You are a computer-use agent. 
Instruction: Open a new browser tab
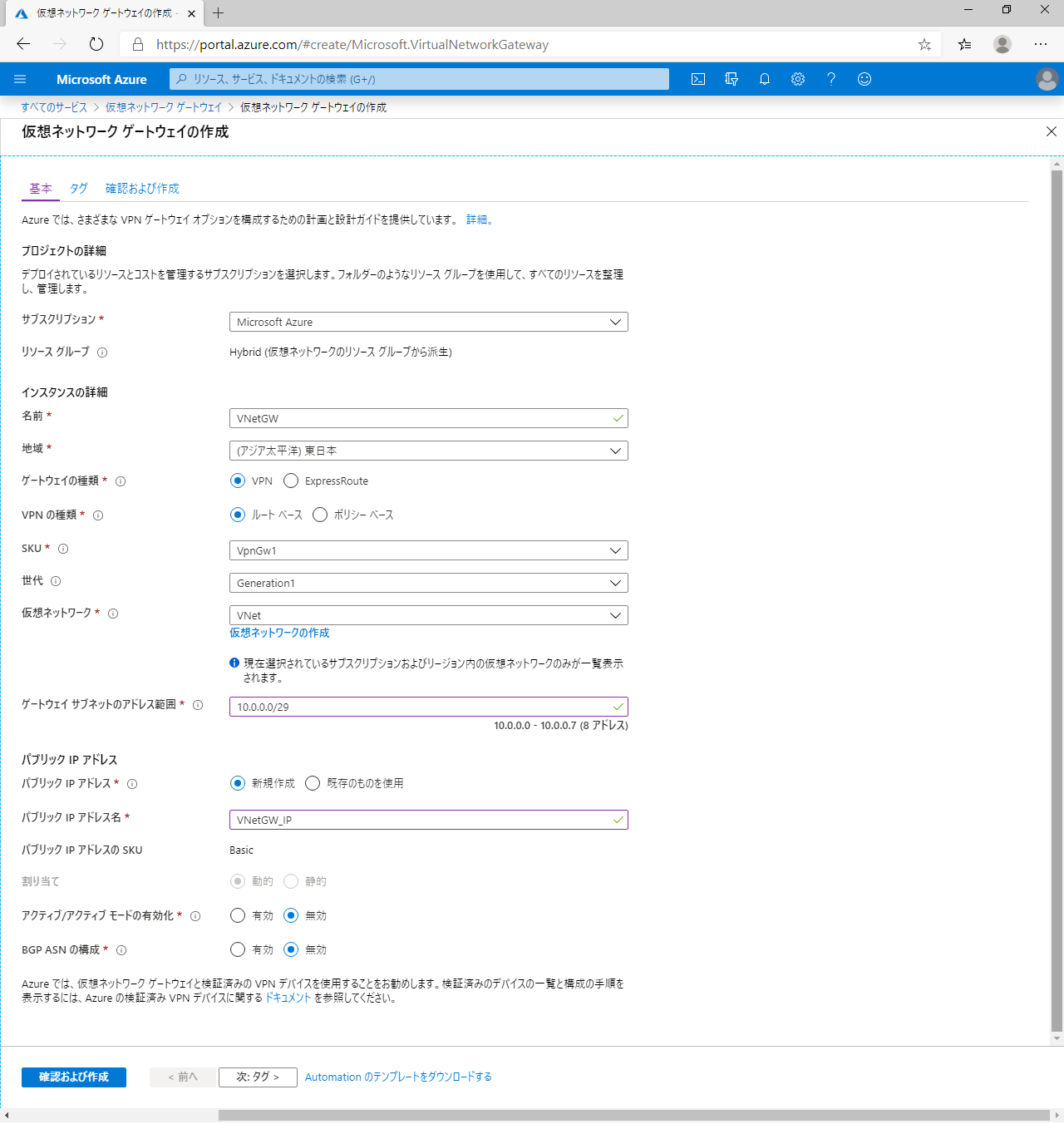click(218, 12)
